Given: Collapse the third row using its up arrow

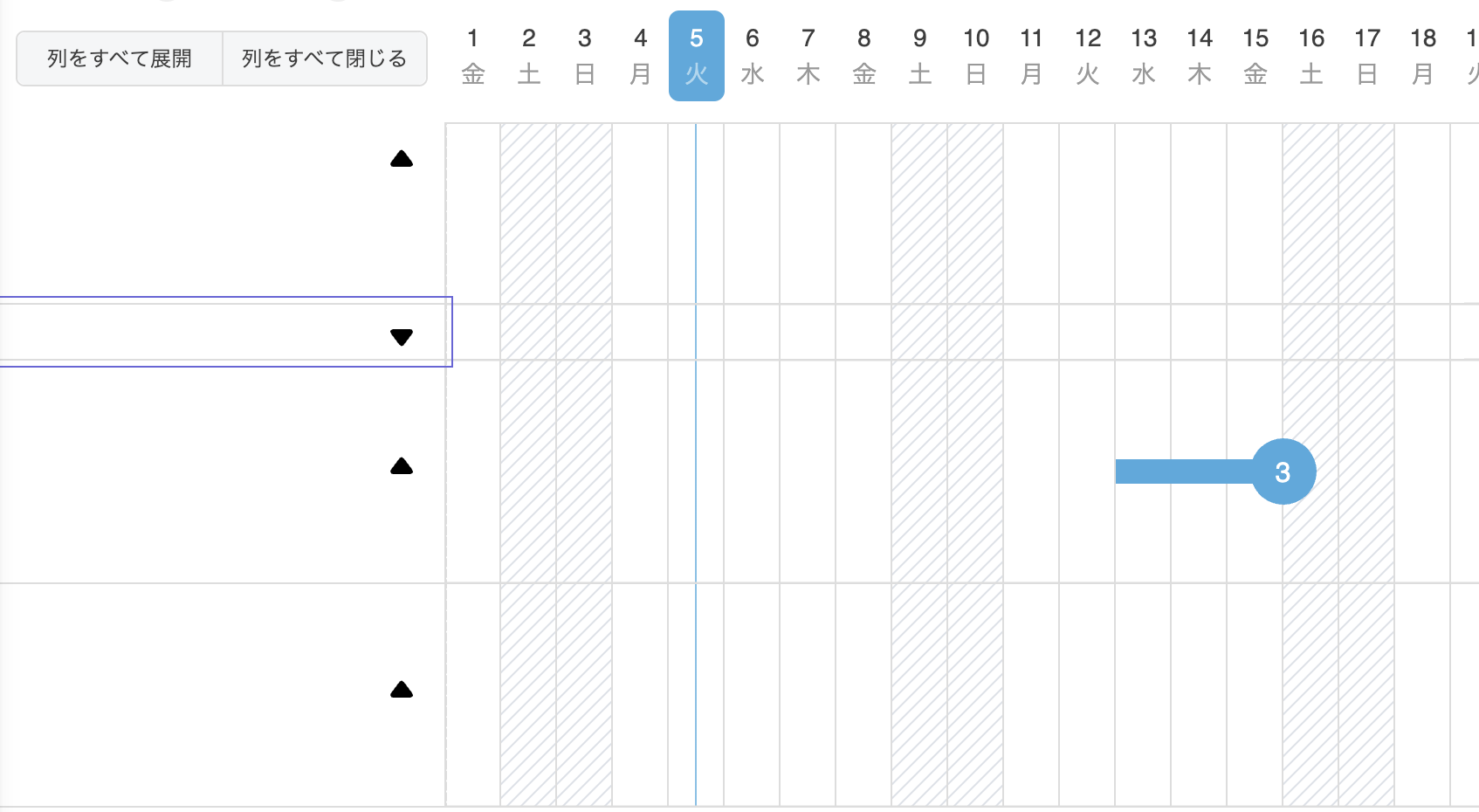Looking at the screenshot, I should [x=402, y=466].
